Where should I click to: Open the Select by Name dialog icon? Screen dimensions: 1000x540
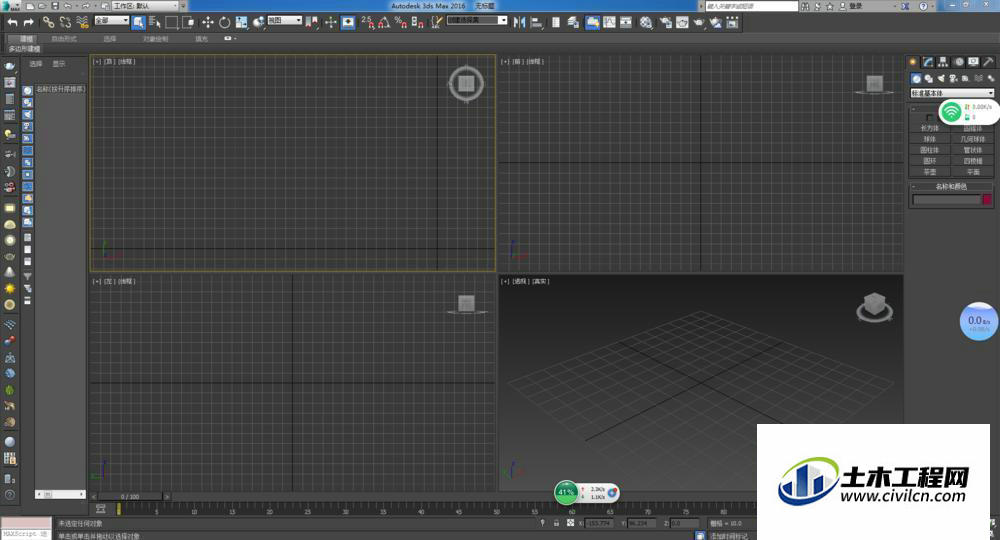tap(155, 22)
